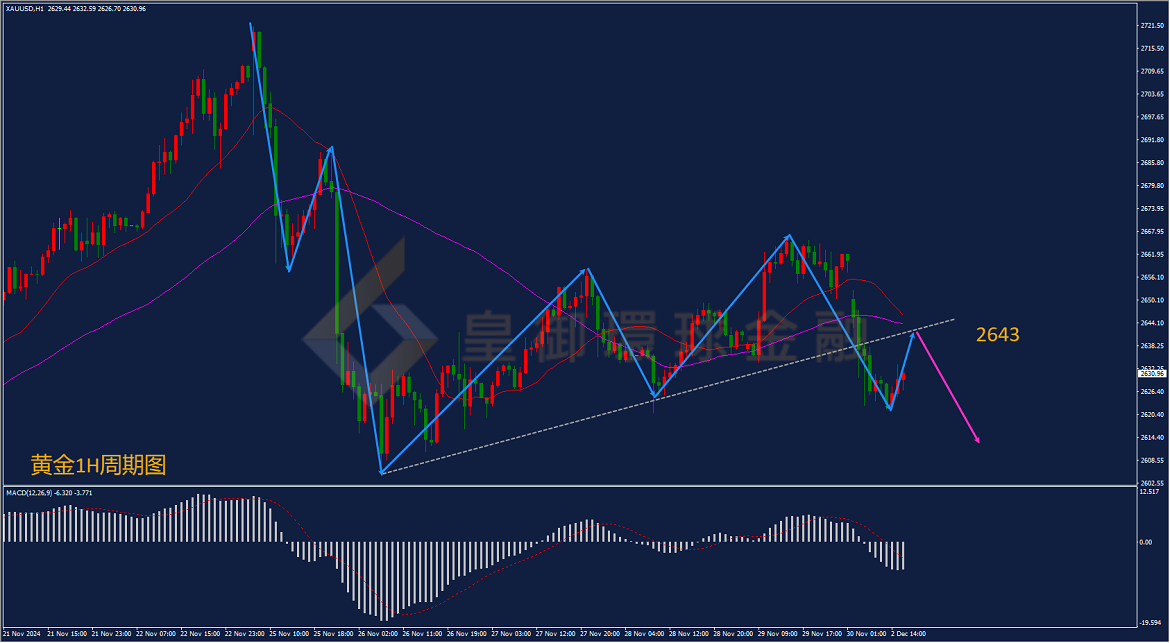Click the 黄金1H周期图 chart title text
Image resolution: width=1170 pixels, height=643 pixels.
click(98, 465)
